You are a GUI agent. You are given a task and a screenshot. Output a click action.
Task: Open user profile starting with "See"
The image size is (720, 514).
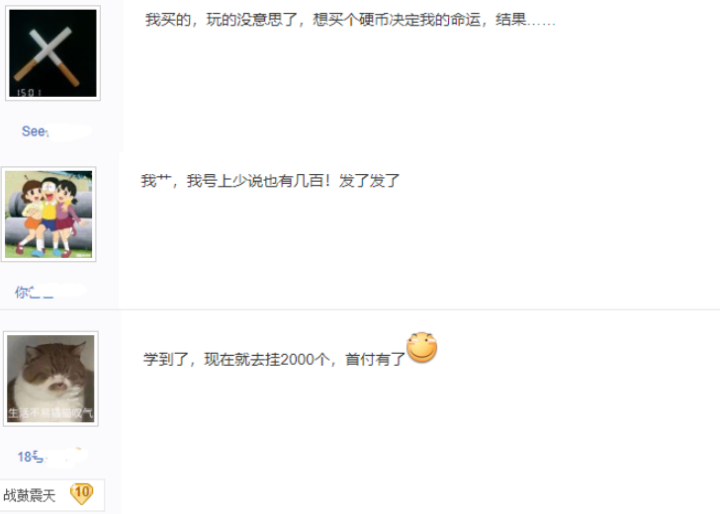35,131
